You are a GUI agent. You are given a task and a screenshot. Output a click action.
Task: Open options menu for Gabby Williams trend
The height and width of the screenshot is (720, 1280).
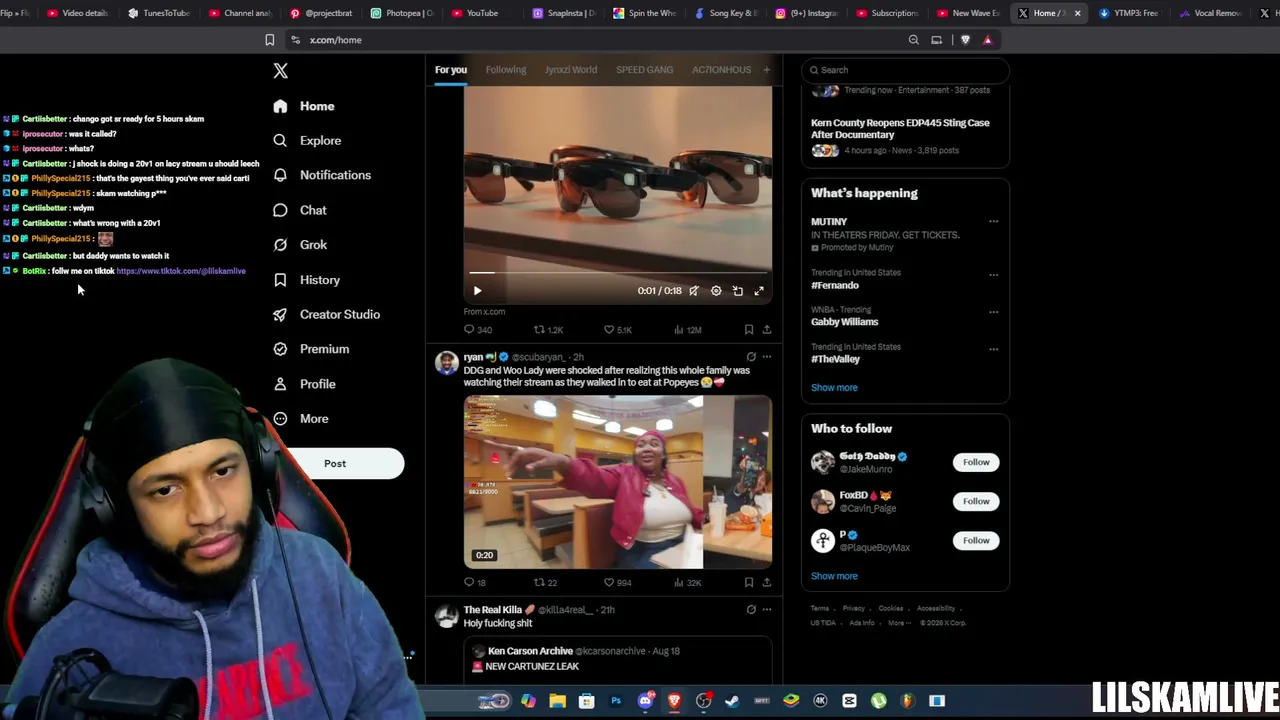click(x=993, y=312)
